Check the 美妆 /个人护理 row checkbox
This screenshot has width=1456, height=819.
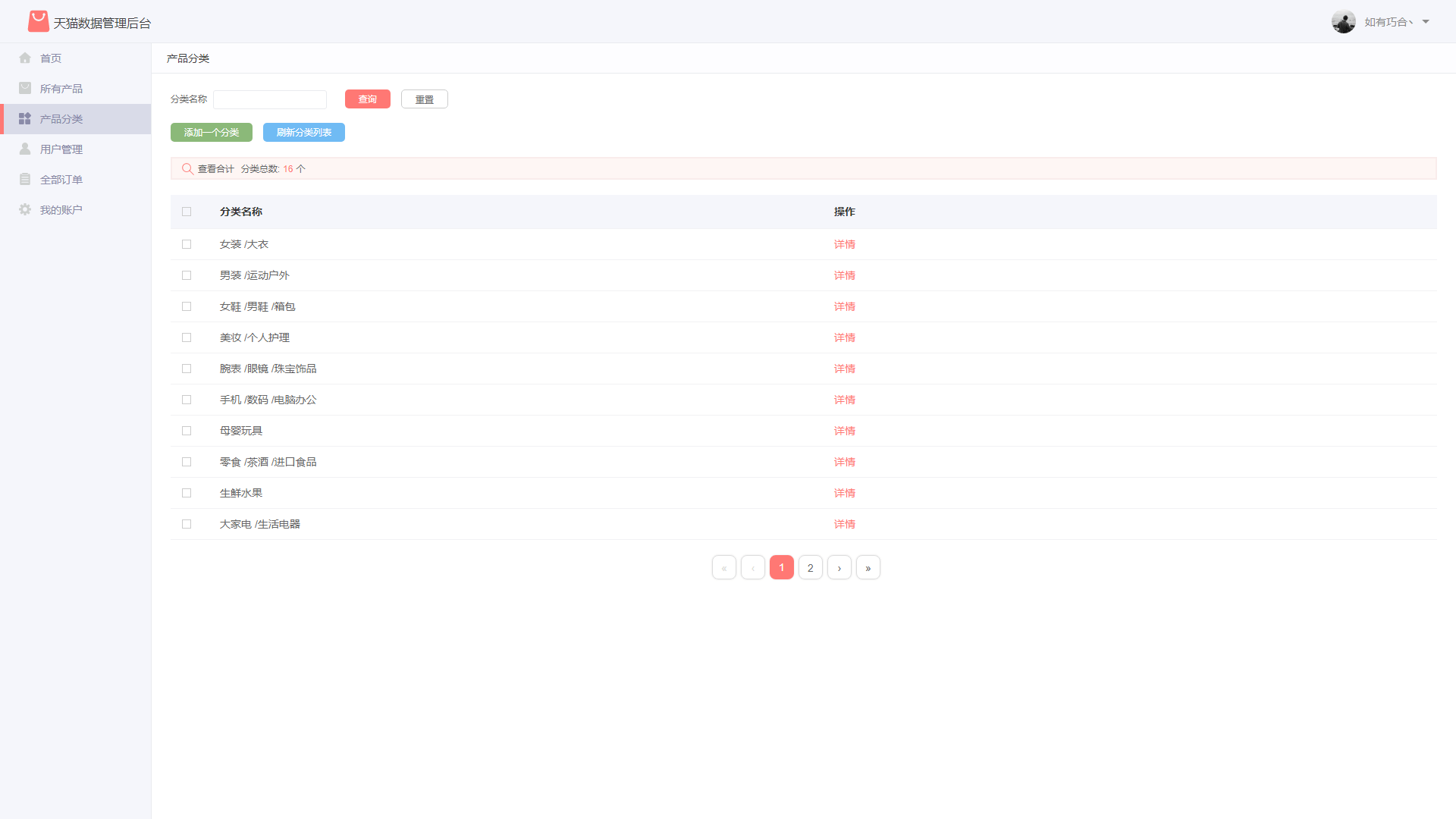(x=187, y=337)
